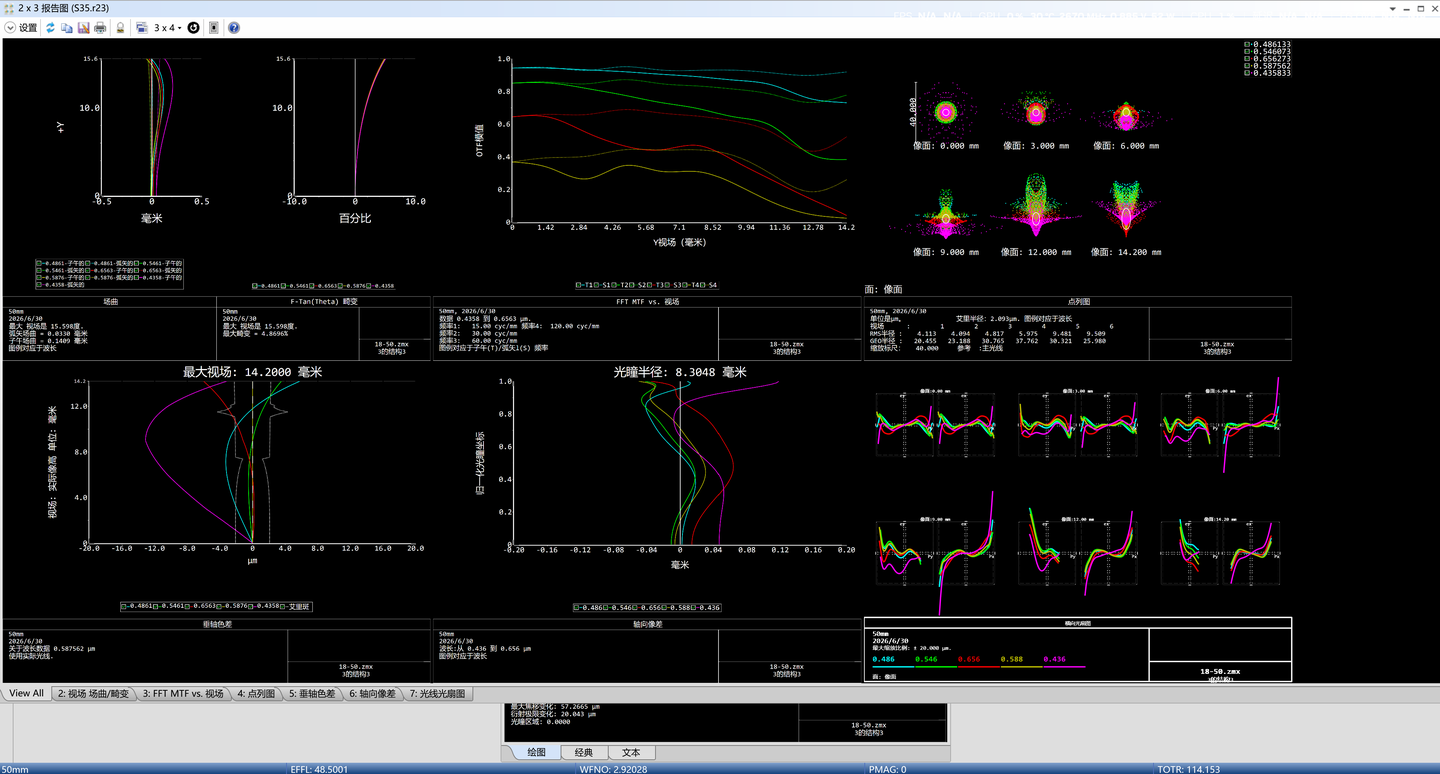Click the F-Tan(Theta) 畸变 panel title

click(324, 301)
